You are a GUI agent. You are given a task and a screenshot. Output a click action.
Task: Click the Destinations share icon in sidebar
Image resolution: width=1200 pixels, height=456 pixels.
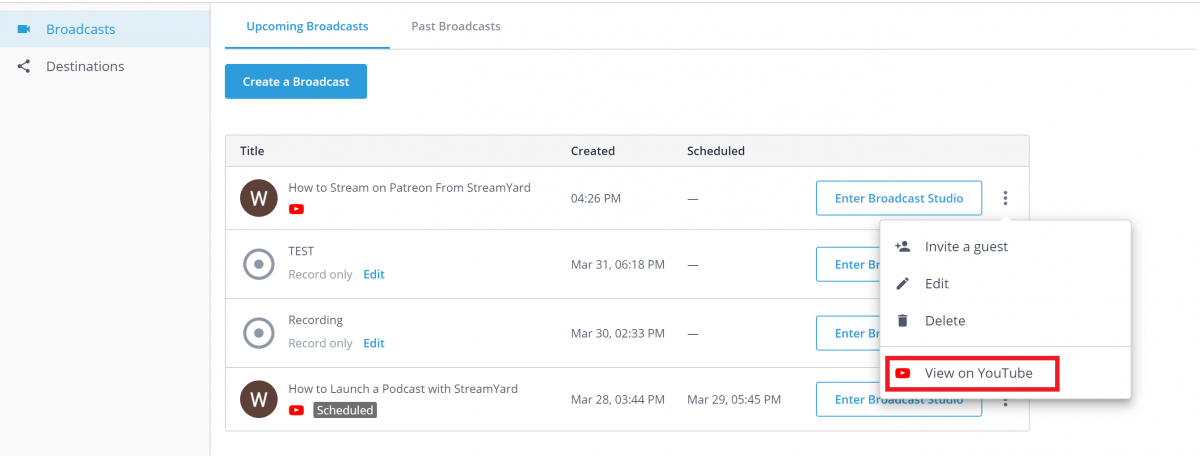[24, 67]
